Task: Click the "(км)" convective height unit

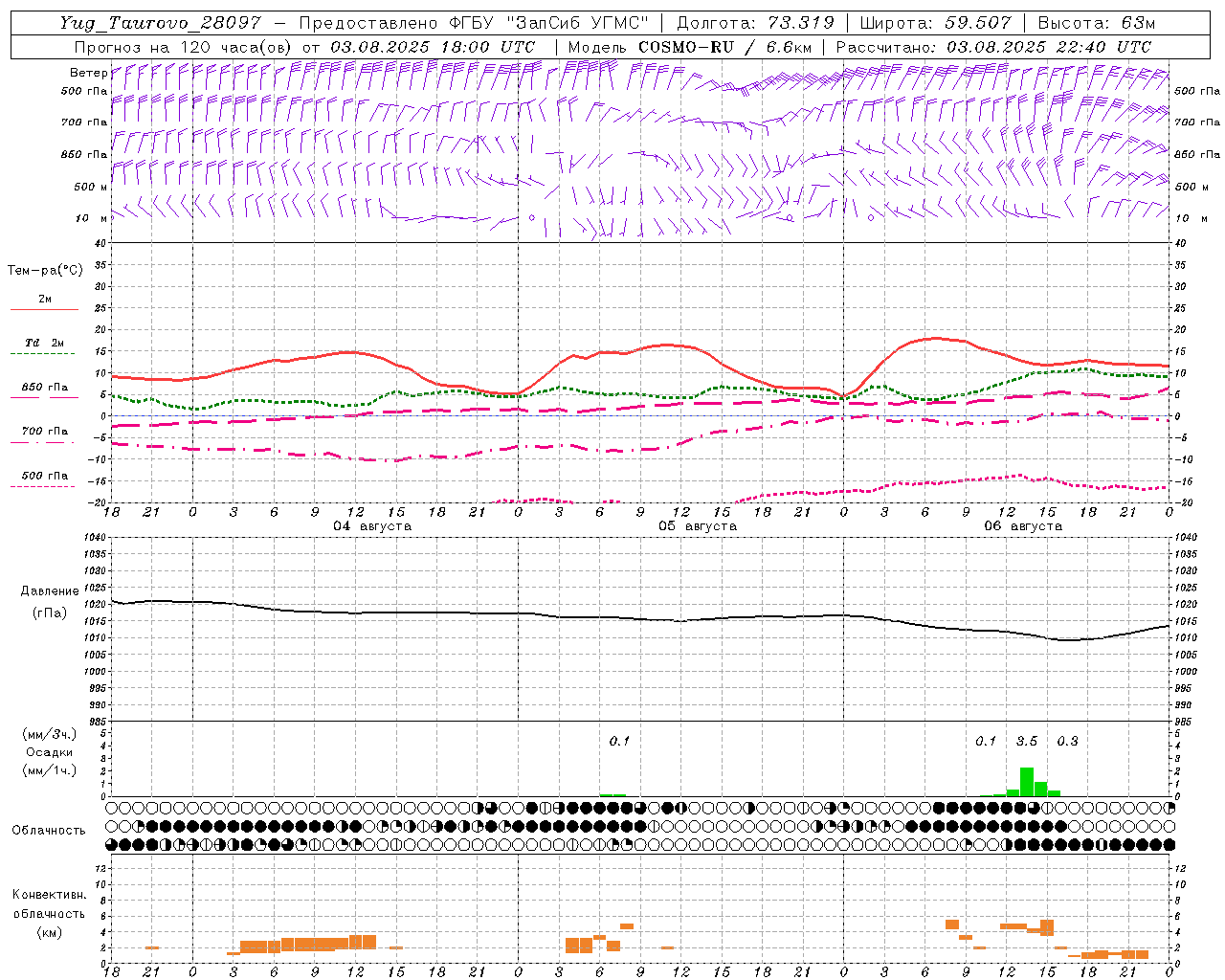Action: click(50, 932)
